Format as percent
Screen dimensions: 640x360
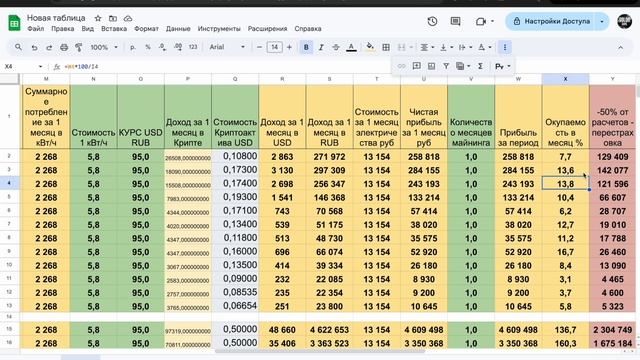click(148, 47)
